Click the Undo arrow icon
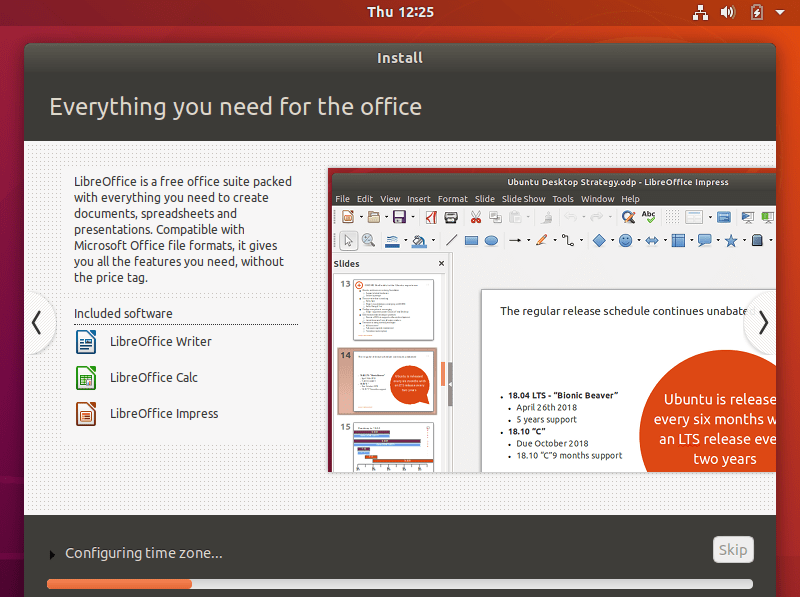 point(570,217)
